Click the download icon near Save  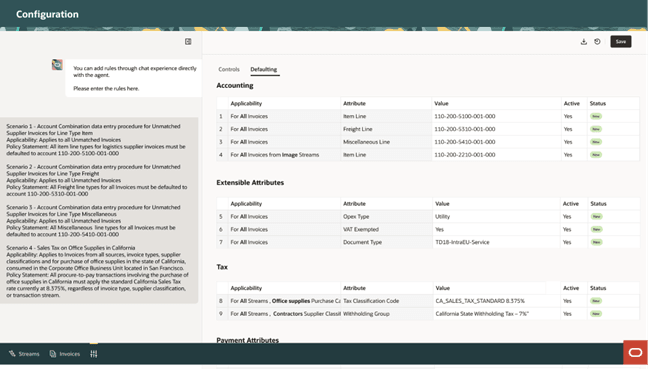pyautogui.click(x=584, y=42)
